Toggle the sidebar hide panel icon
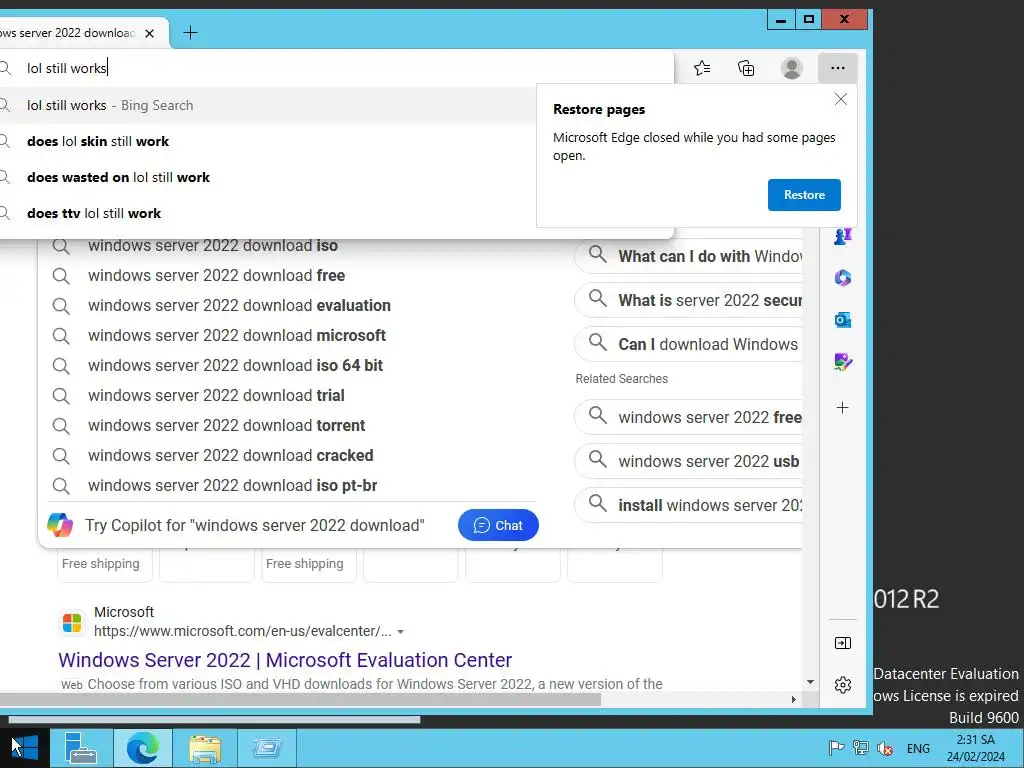Image resolution: width=1024 pixels, height=768 pixels. 842,643
